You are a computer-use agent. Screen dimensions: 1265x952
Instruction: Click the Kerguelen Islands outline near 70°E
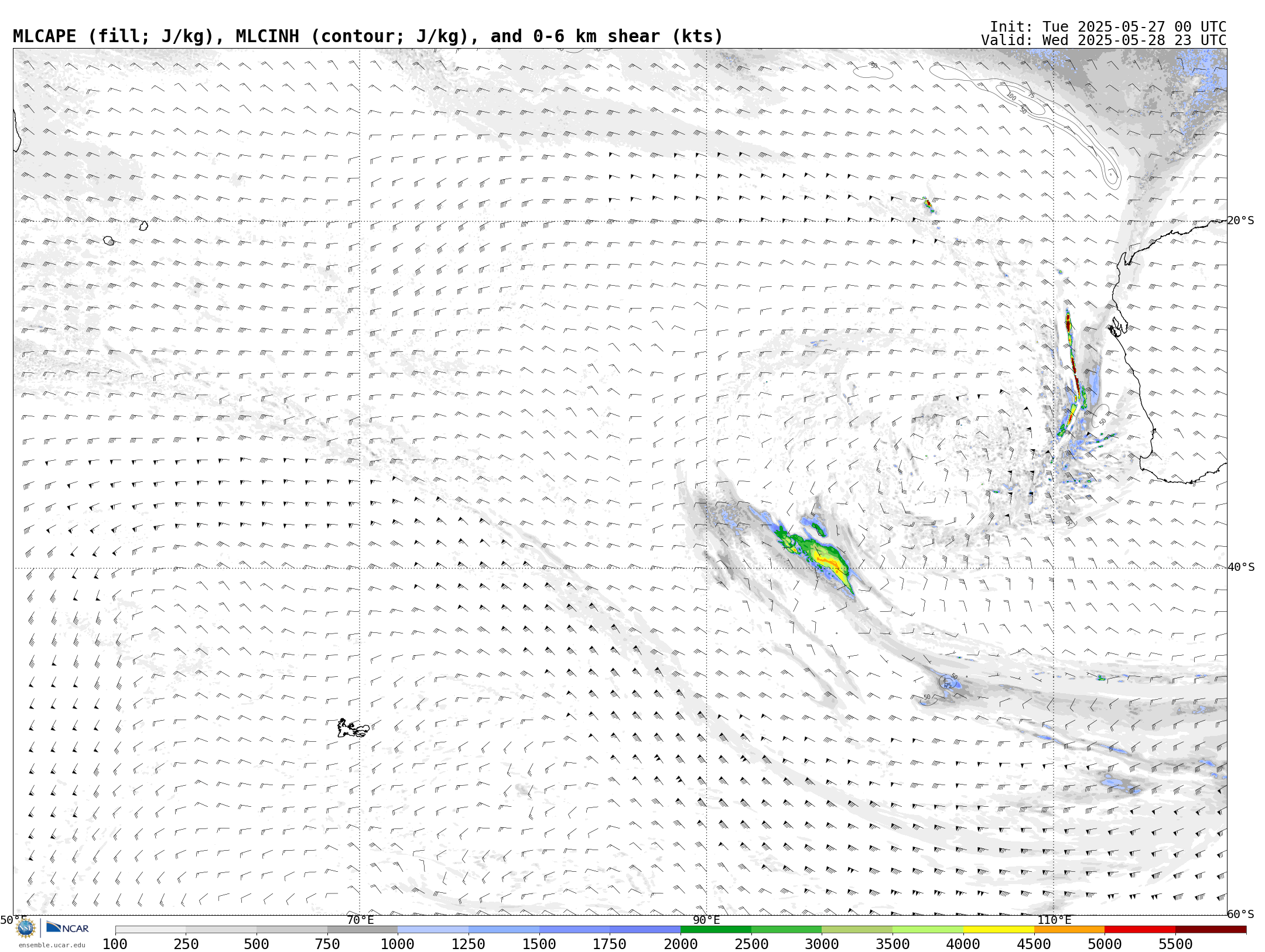point(353,728)
